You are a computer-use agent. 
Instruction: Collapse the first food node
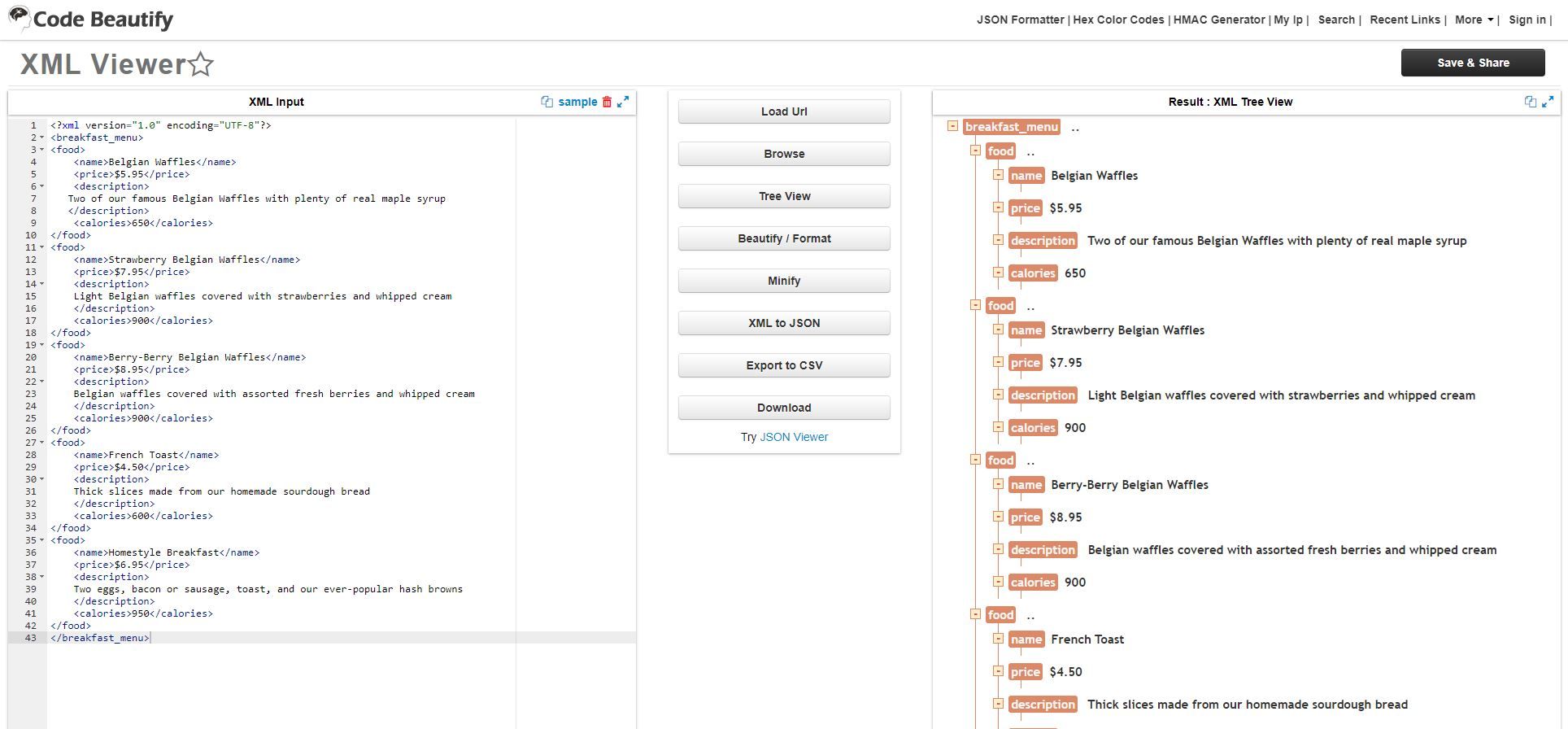tap(975, 151)
